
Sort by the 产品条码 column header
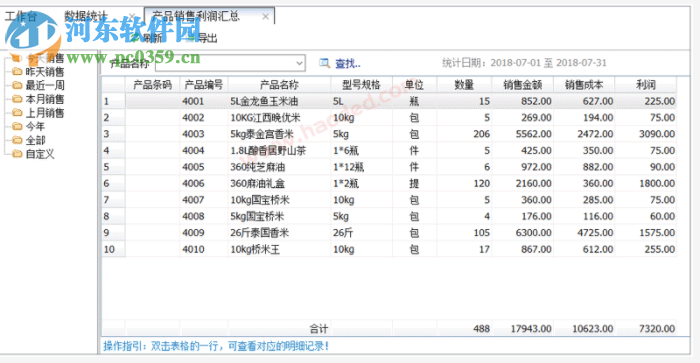click(x=153, y=84)
